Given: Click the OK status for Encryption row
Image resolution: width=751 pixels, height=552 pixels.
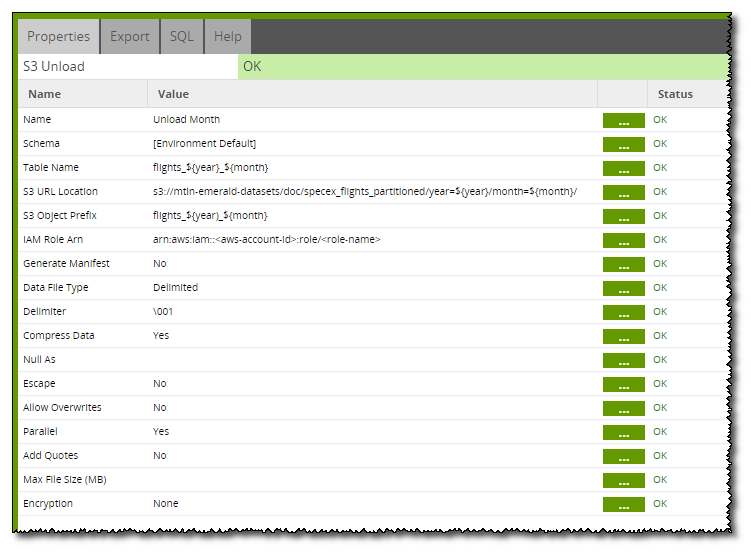Looking at the screenshot, I should 660,504.
